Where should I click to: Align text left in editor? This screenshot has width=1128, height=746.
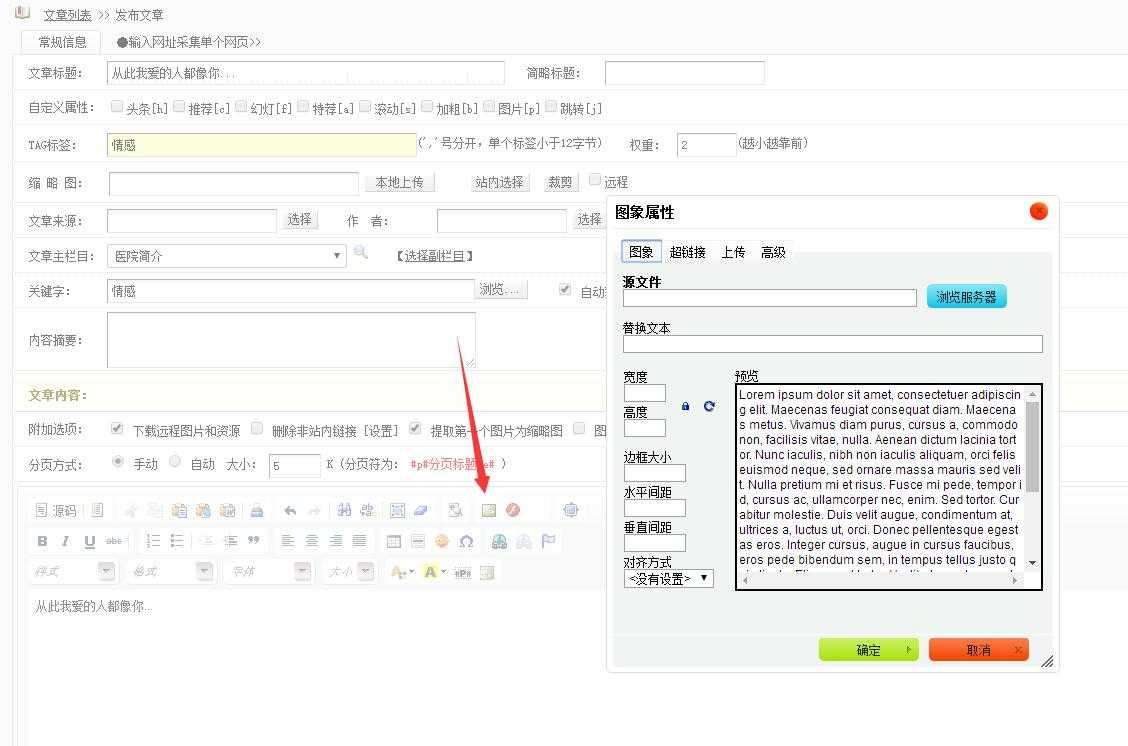288,541
